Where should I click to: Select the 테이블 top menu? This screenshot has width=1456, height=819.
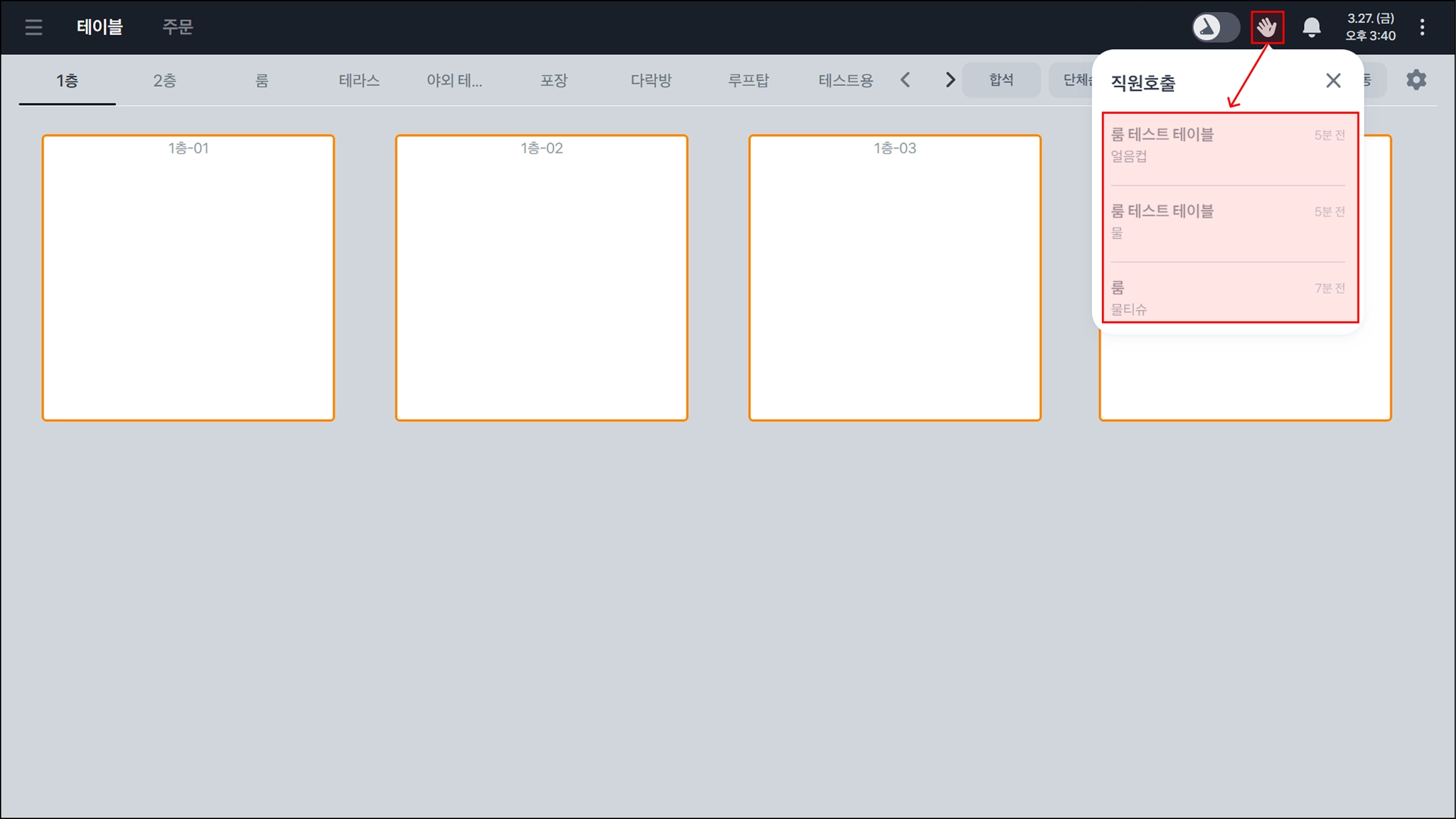(100, 27)
